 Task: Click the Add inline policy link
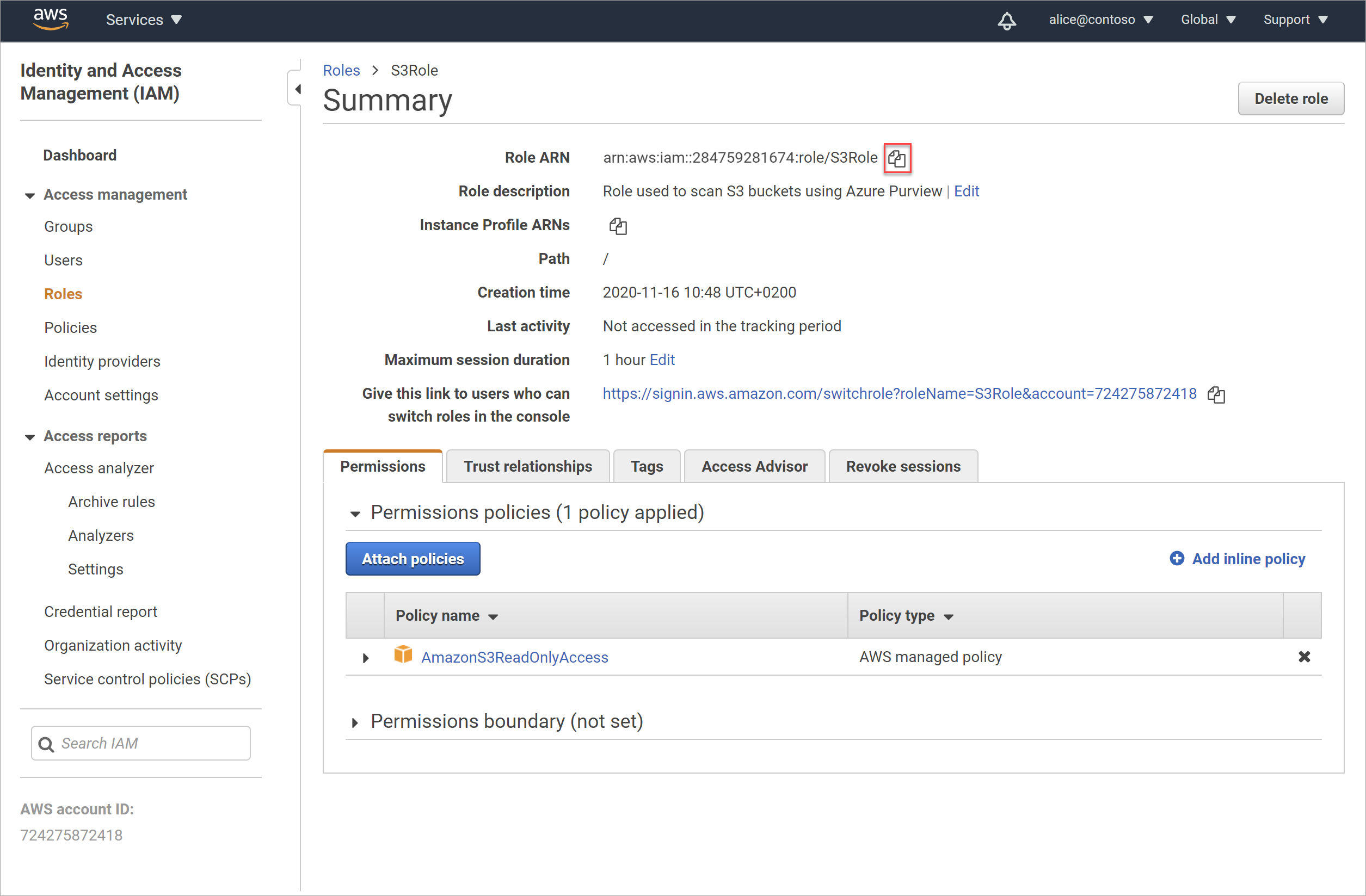(1248, 559)
